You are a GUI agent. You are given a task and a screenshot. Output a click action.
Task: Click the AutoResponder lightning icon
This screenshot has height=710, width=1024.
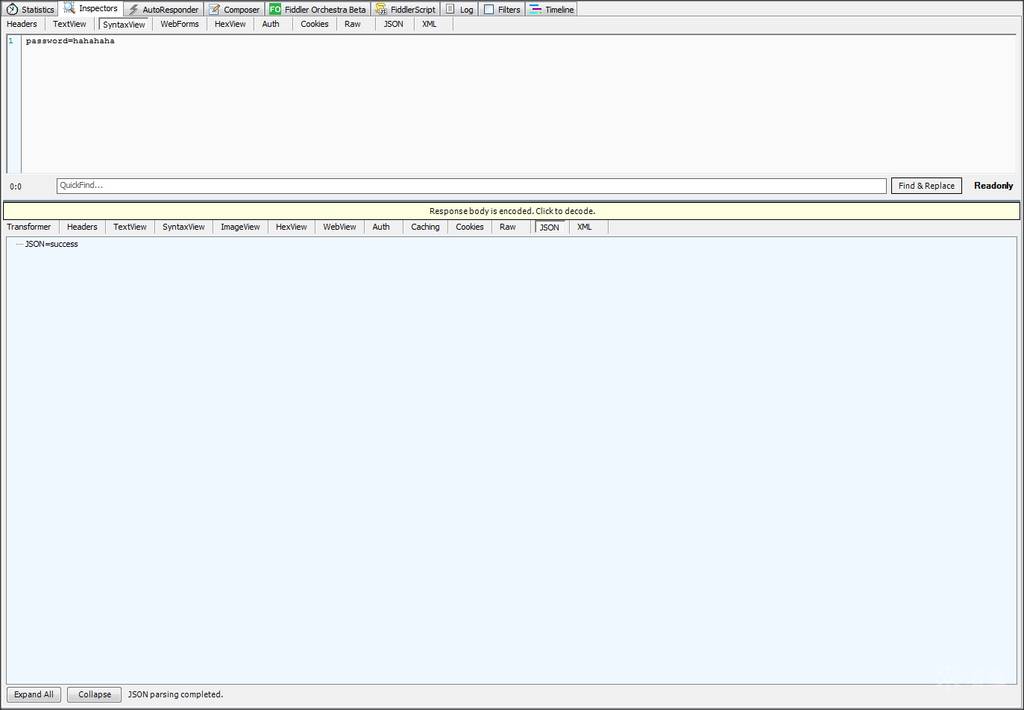tap(133, 9)
